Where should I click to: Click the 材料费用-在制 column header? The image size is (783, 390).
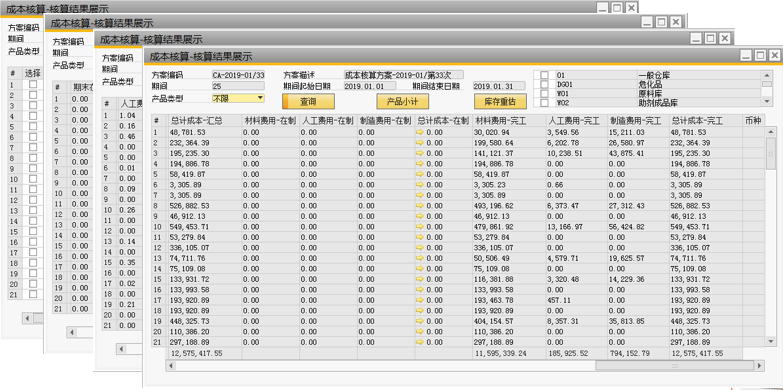coord(271,120)
